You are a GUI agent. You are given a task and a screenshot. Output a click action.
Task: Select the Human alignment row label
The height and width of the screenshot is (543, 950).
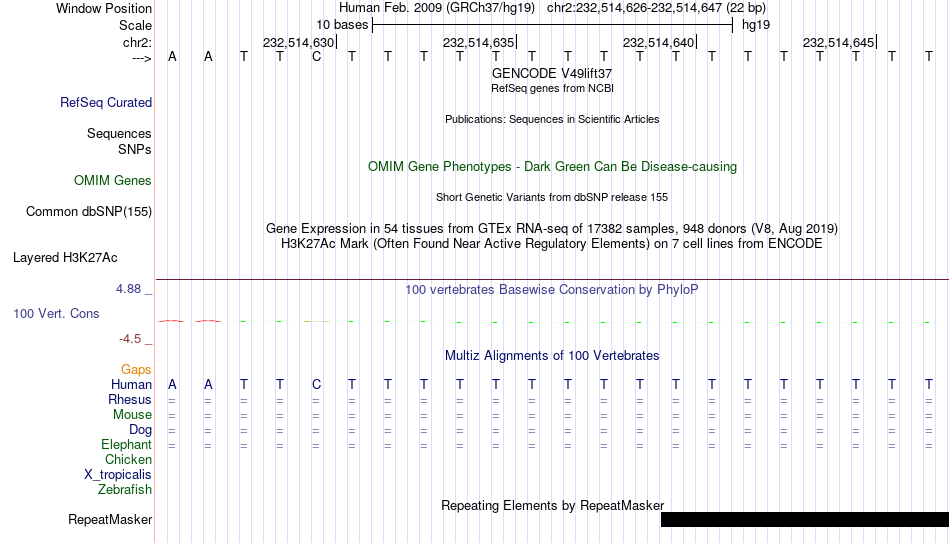131,385
